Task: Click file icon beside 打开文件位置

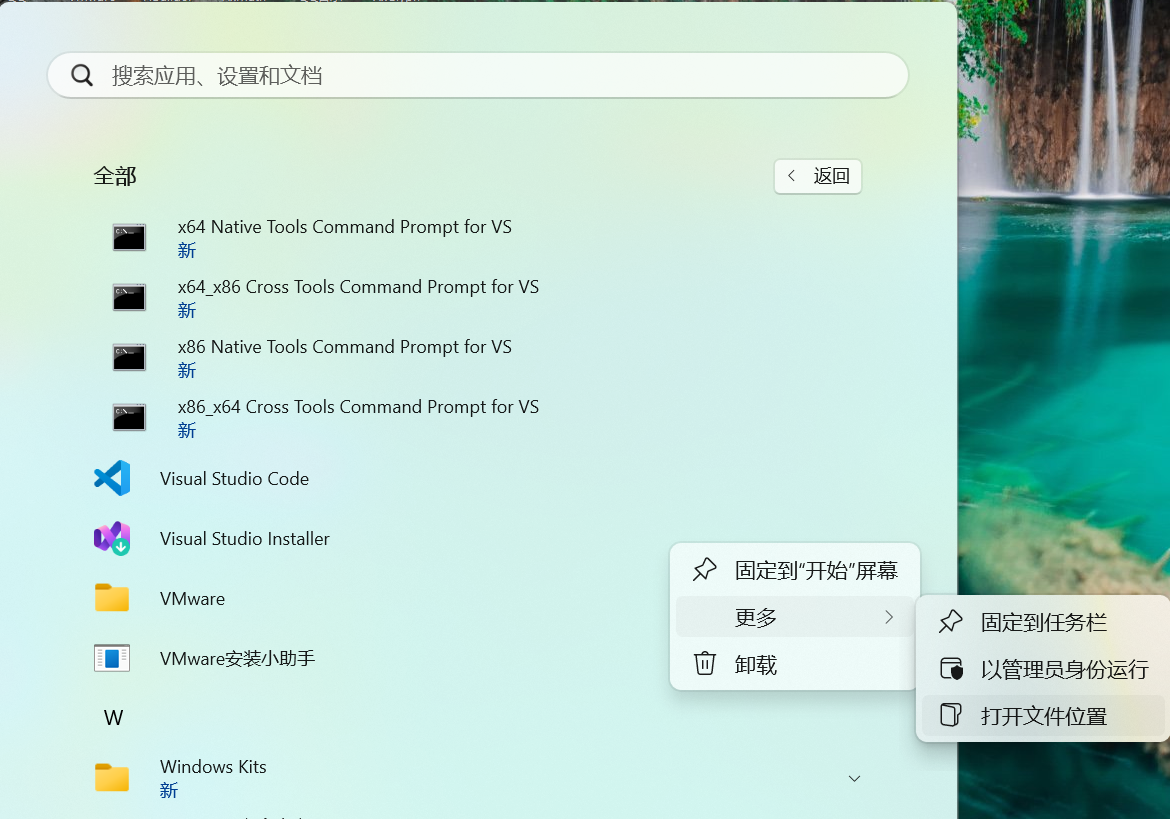Action: pos(950,715)
